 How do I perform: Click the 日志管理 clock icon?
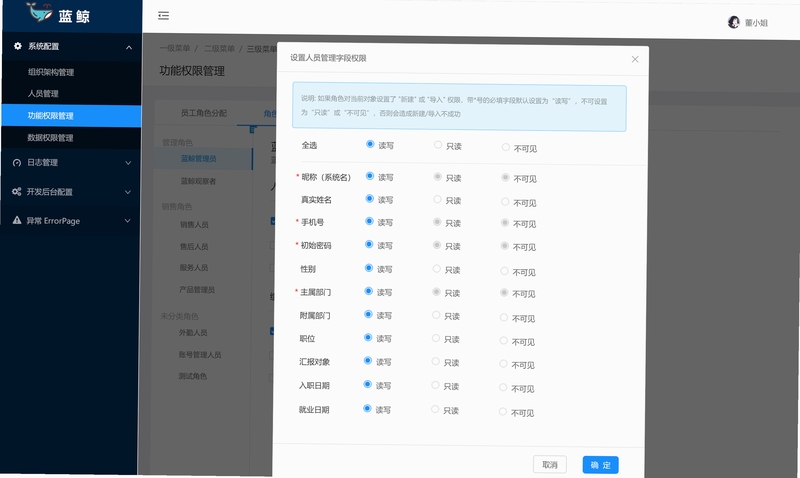17,163
